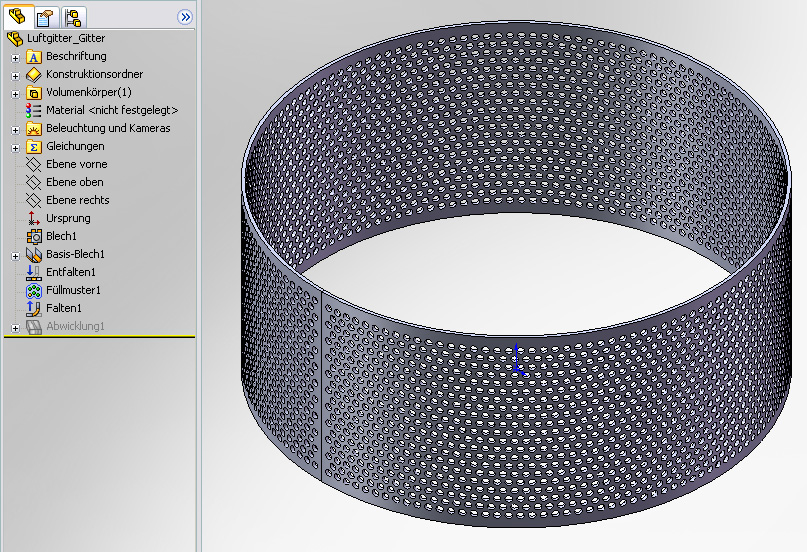The width and height of the screenshot is (807, 552).
Task: Click the Blech1 sheet metal icon
Action: pos(33,237)
